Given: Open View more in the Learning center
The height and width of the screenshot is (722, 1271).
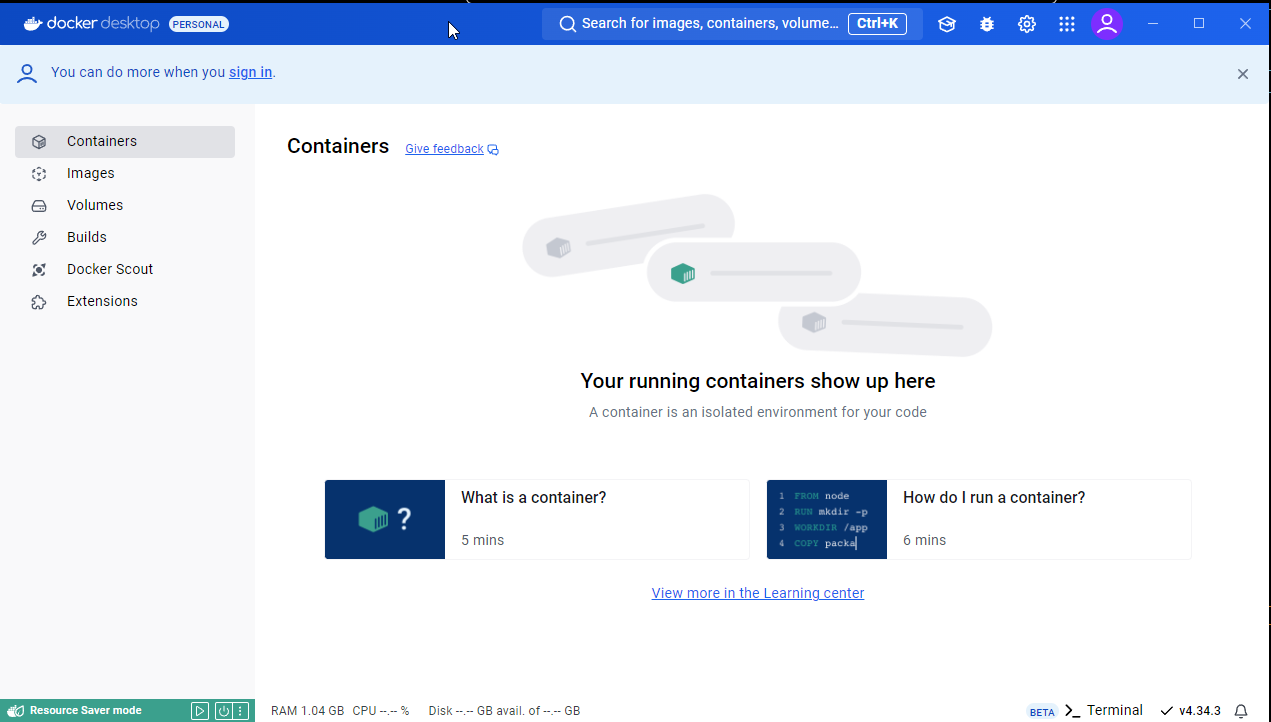Looking at the screenshot, I should tap(758, 593).
